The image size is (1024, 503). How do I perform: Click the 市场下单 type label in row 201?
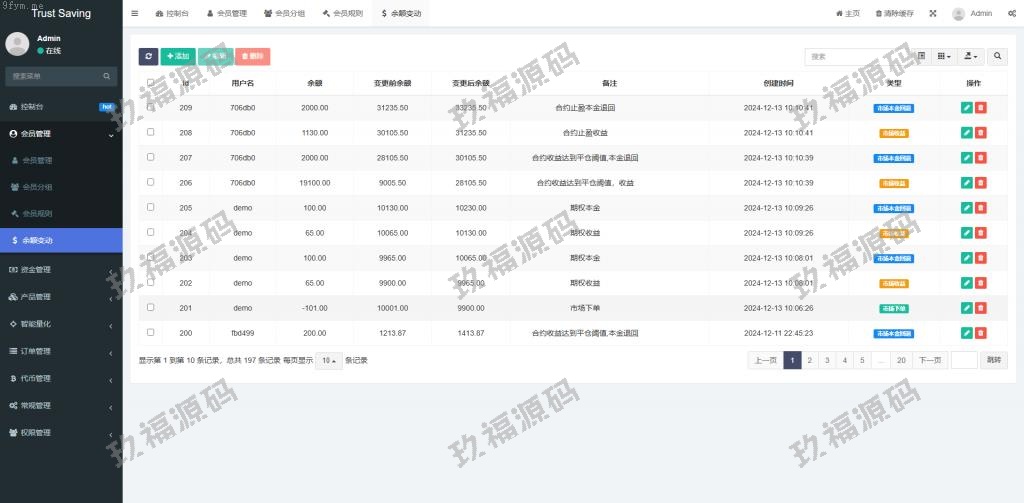tap(893, 308)
